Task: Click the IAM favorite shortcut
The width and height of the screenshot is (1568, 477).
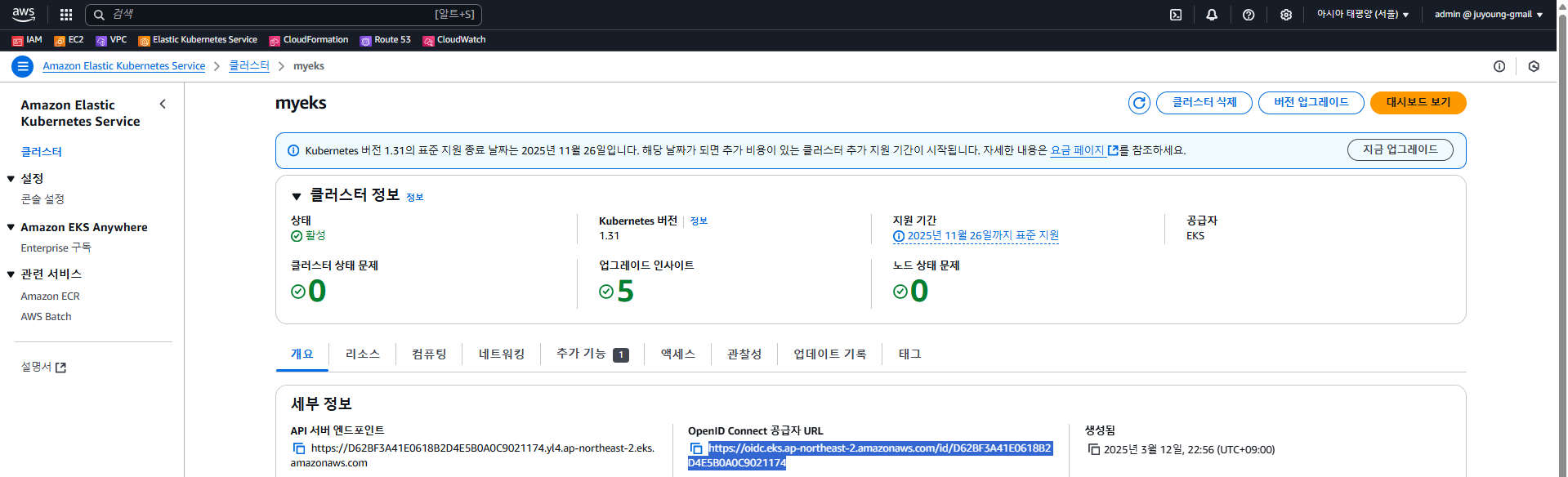Action: 27,40
